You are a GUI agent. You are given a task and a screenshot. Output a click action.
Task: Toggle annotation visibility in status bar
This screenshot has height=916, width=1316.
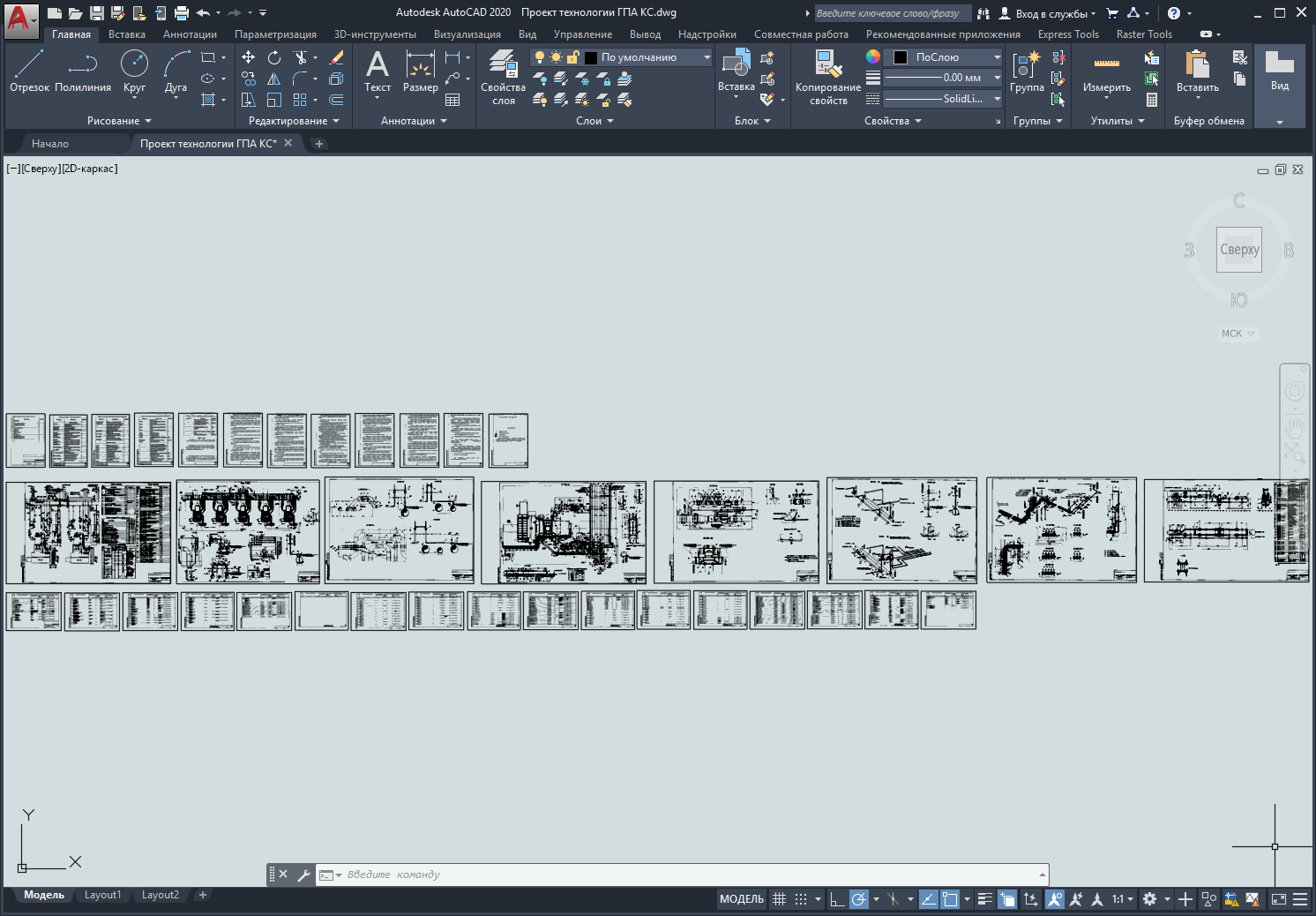point(1054,899)
